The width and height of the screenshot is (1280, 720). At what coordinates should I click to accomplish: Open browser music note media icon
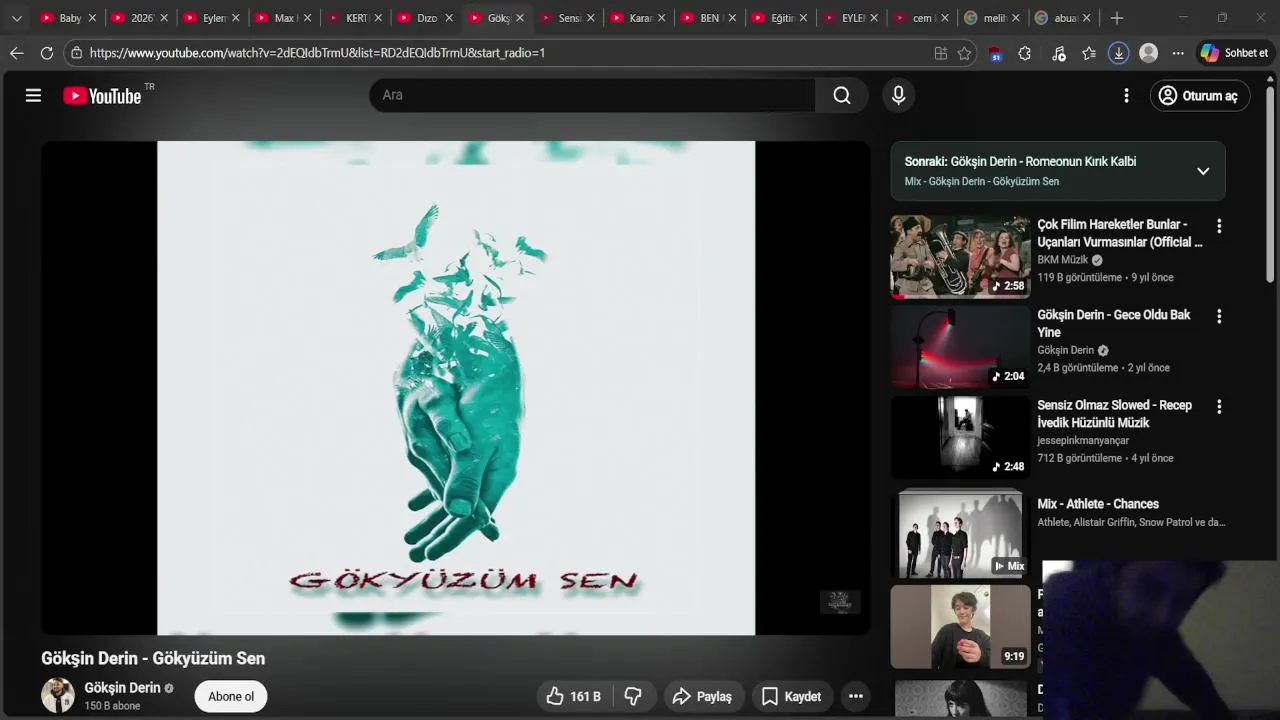click(x=1059, y=53)
